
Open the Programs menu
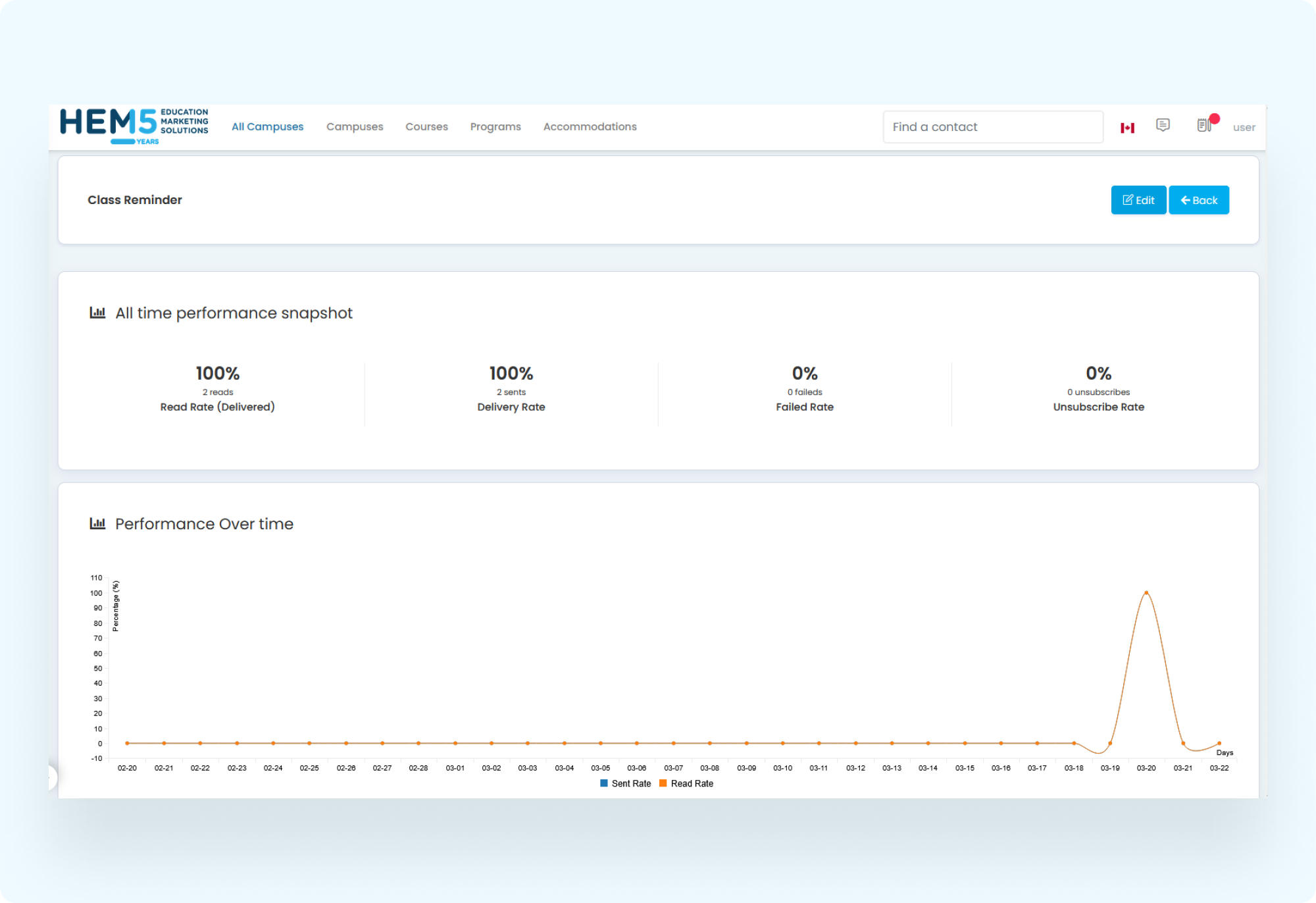(x=495, y=126)
